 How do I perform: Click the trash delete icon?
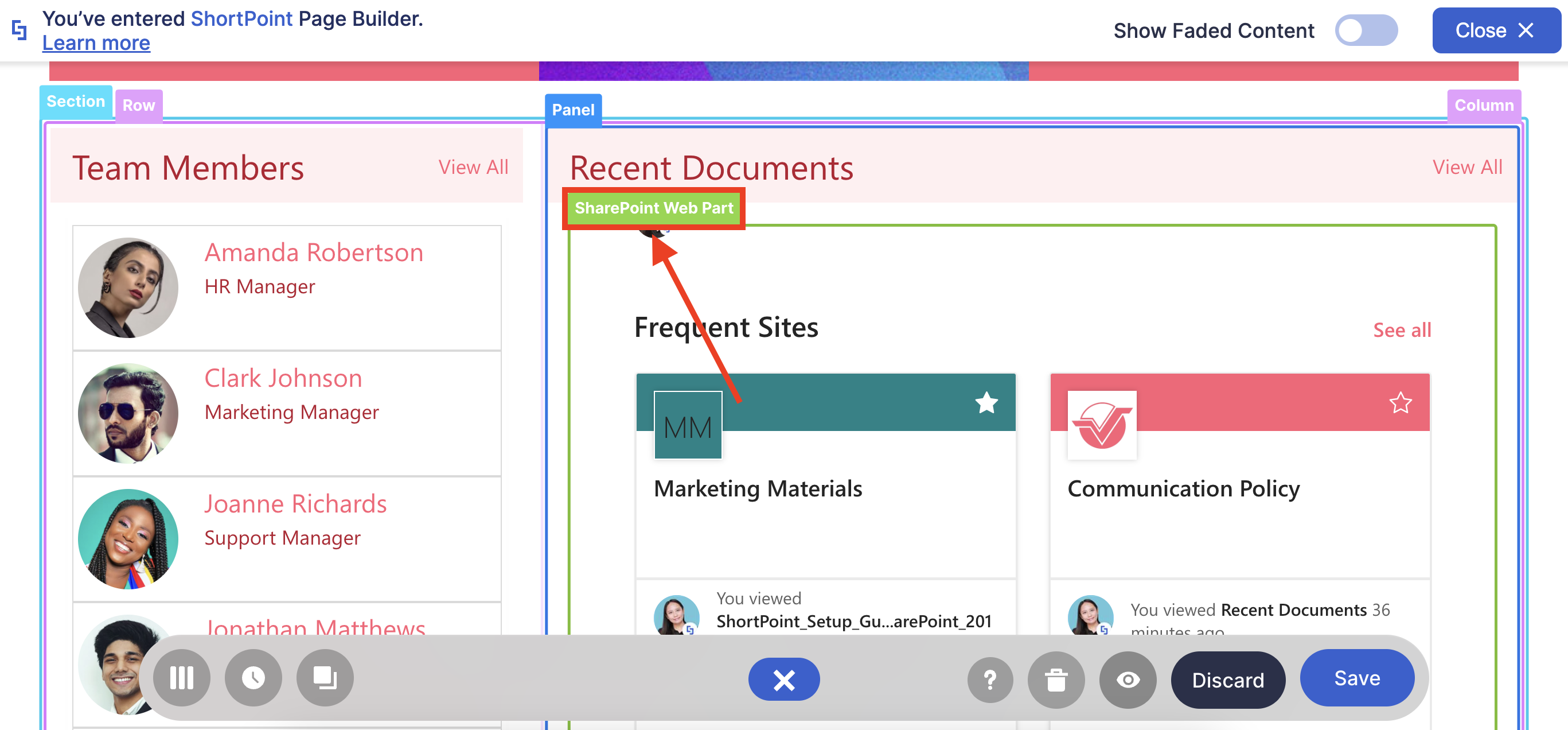tap(1055, 679)
